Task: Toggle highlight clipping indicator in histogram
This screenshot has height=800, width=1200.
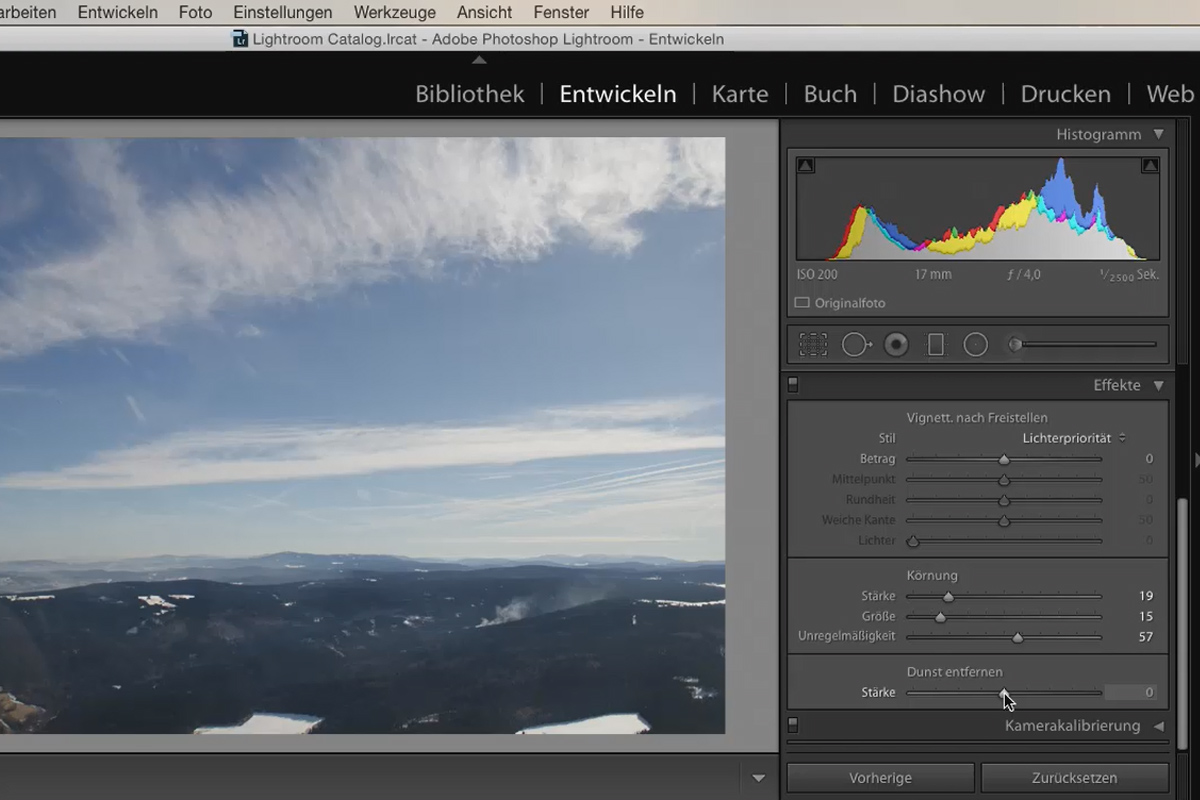Action: (x=1150, y=165)
